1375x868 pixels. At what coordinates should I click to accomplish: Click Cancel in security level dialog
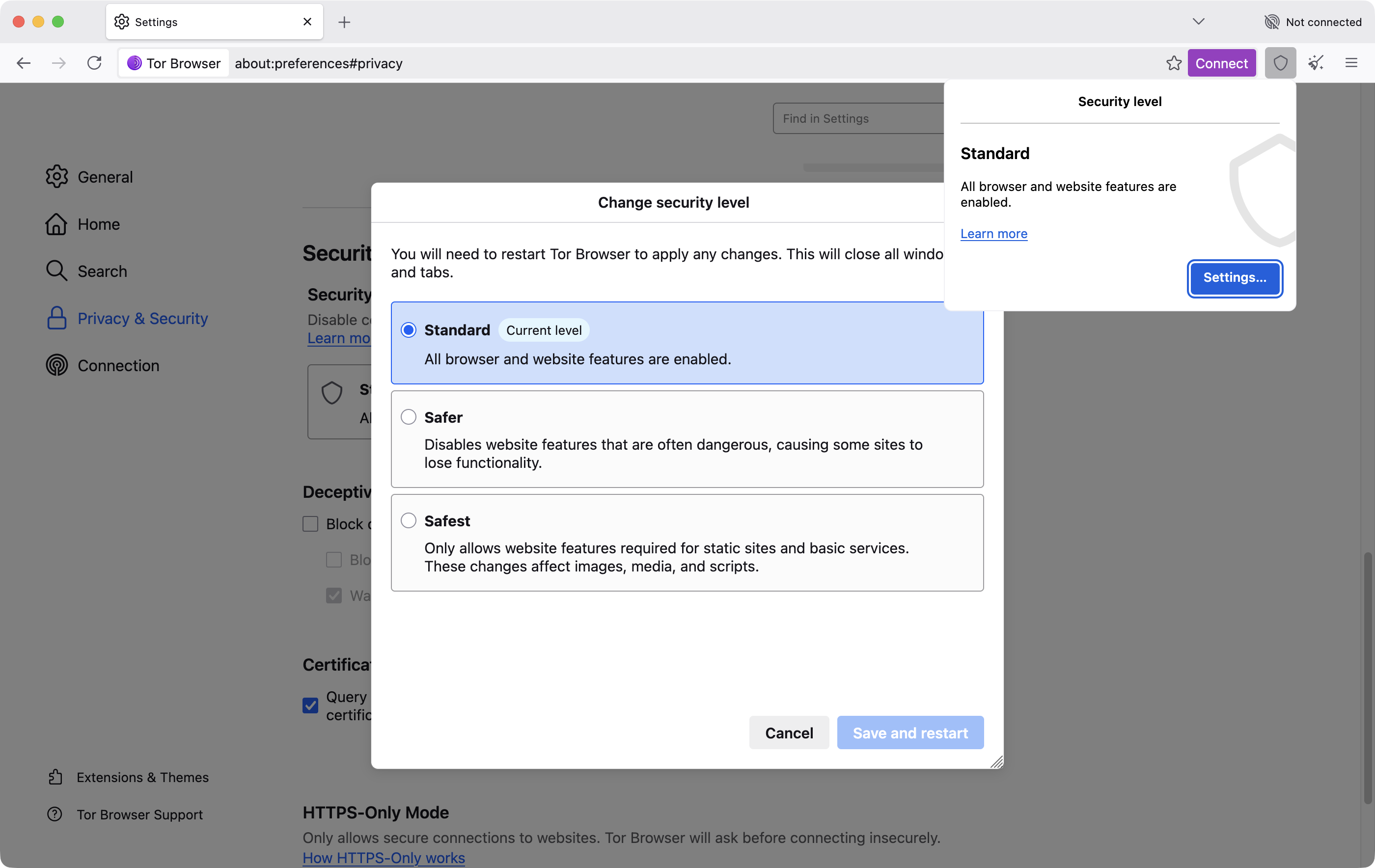tap(789, 732)
